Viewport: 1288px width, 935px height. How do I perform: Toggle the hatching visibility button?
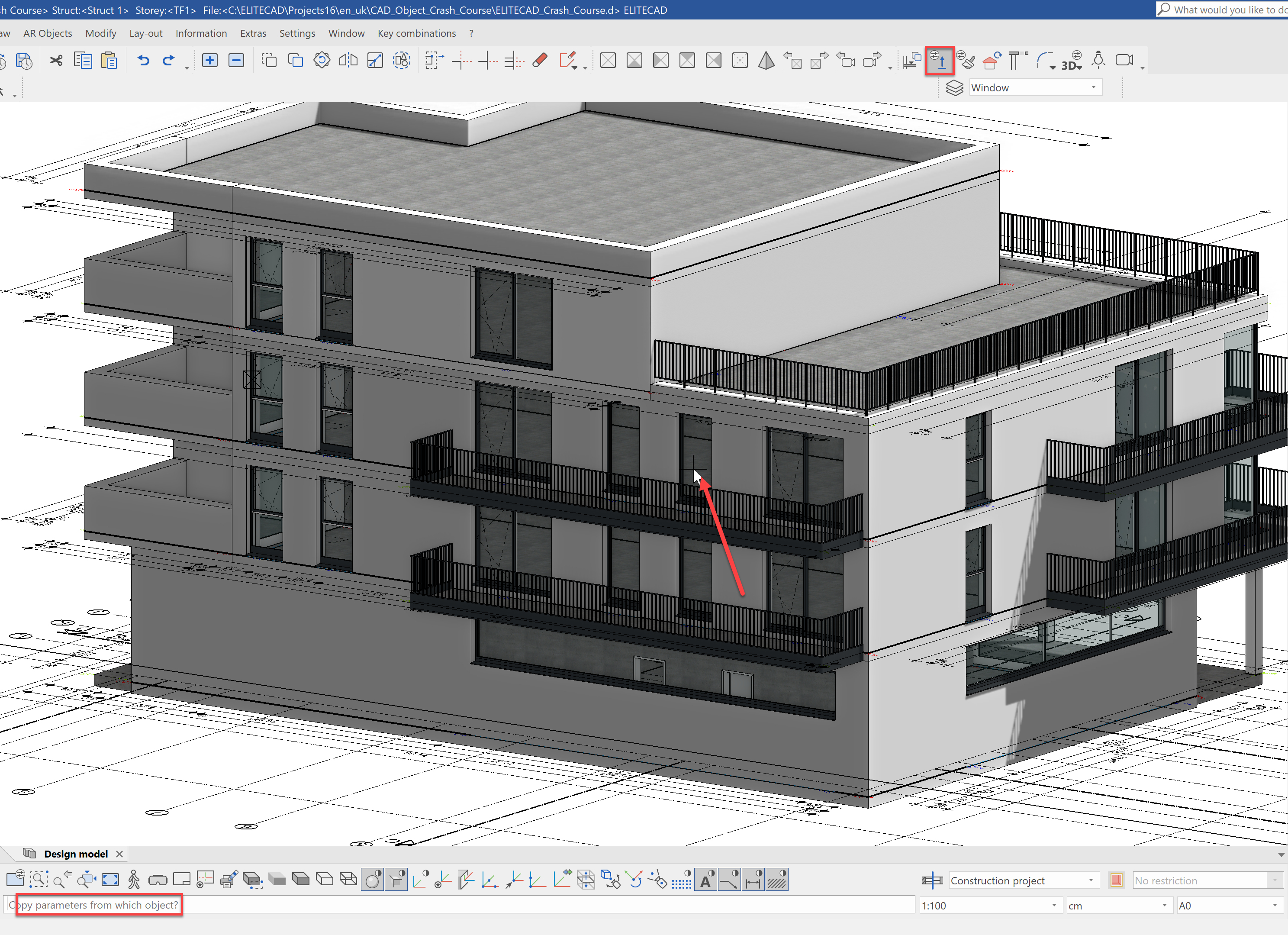(777, 880)
